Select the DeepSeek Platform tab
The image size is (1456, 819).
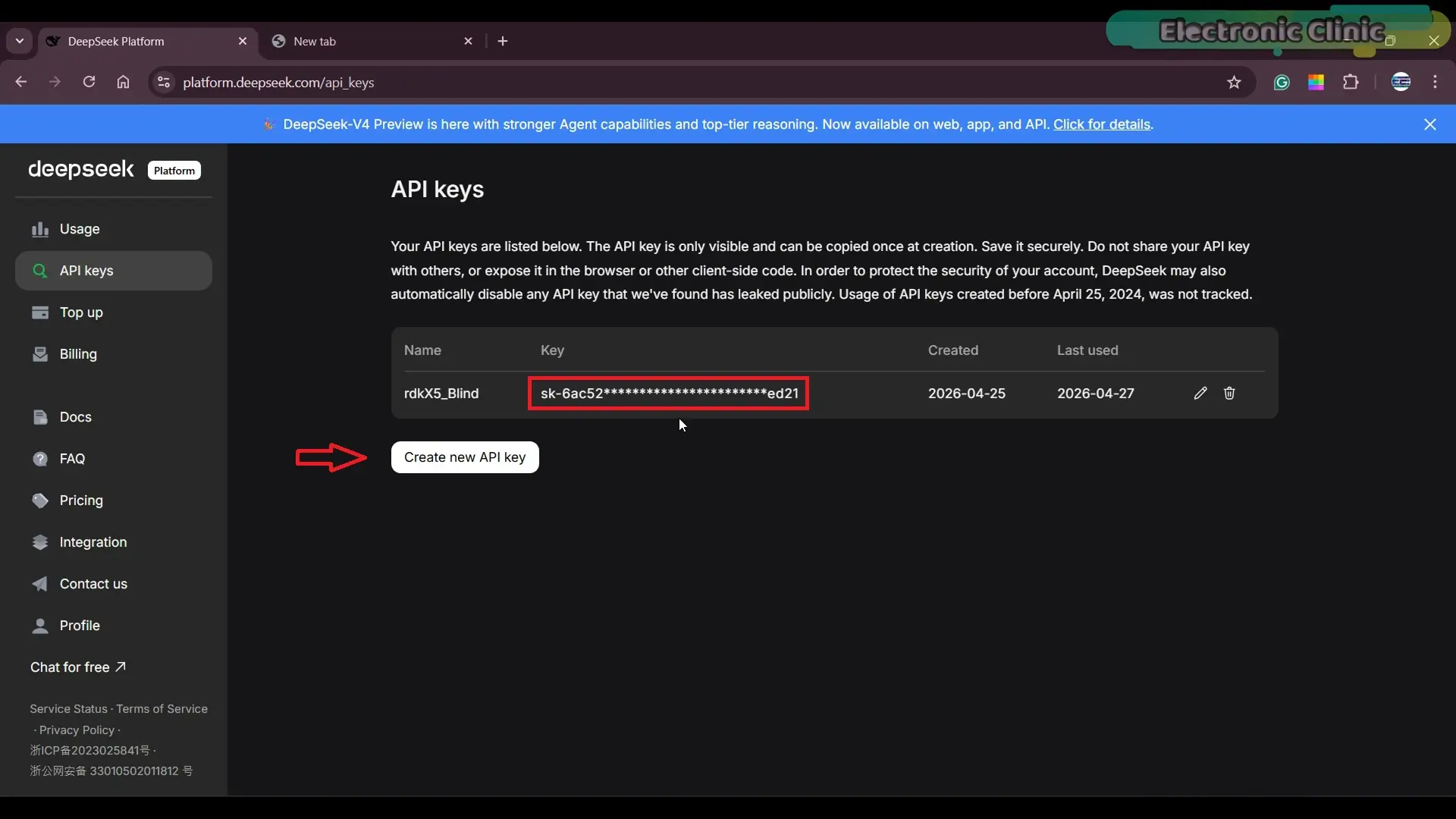tap(148, 42)
